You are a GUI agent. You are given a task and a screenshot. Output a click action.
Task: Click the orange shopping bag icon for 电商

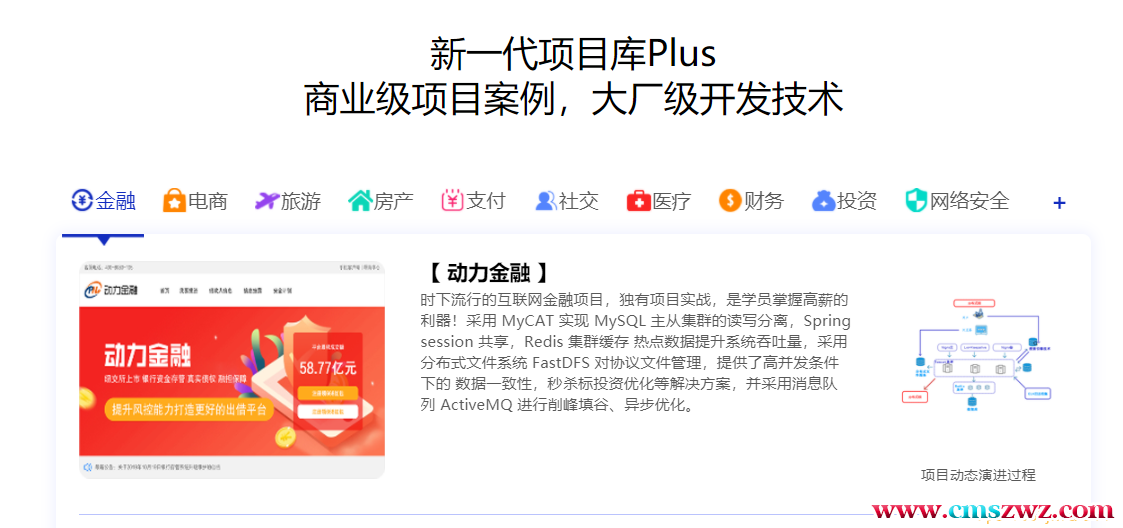point(175,201)
